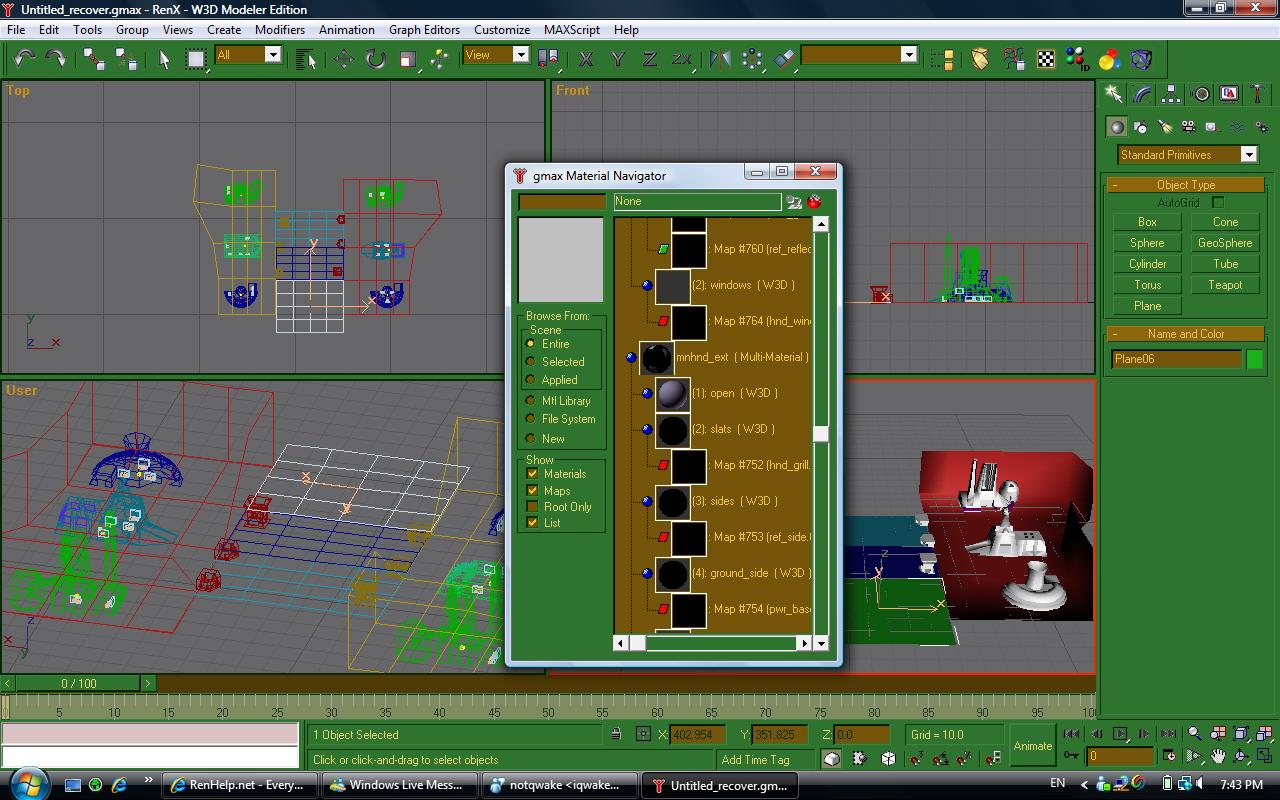
Task: Enable the Root Only checkbox
Action: pos(532,507)
